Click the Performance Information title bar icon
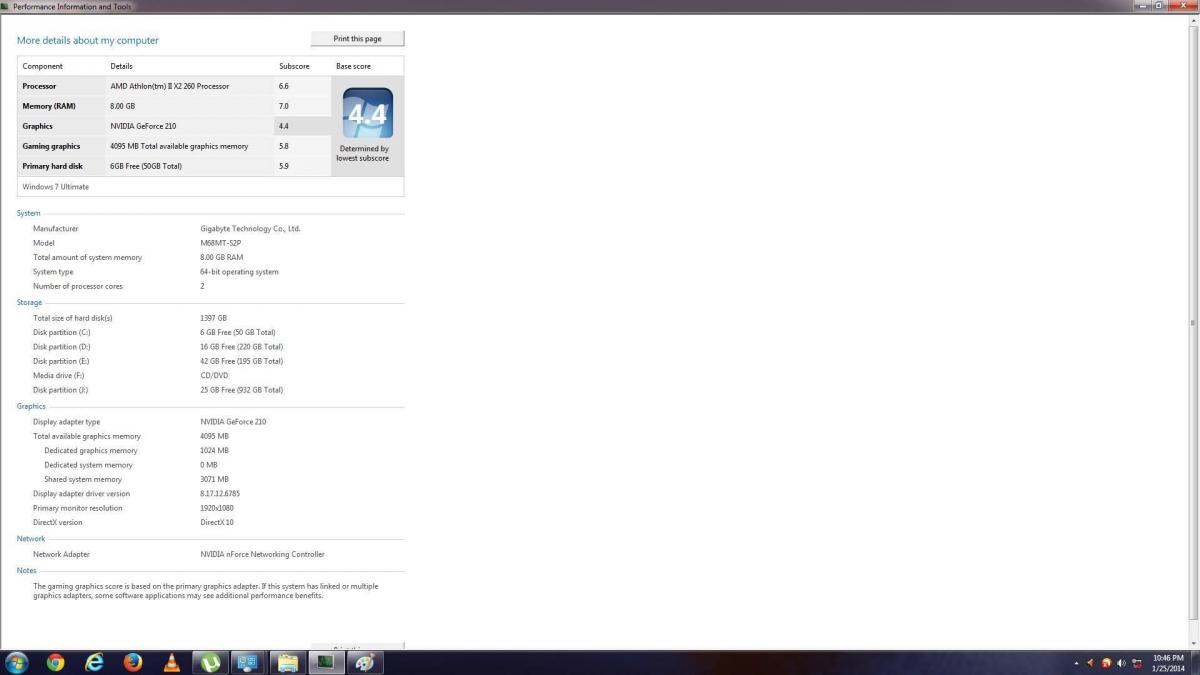Viewport: 1200px width, 675px height. tap(6, 6)
